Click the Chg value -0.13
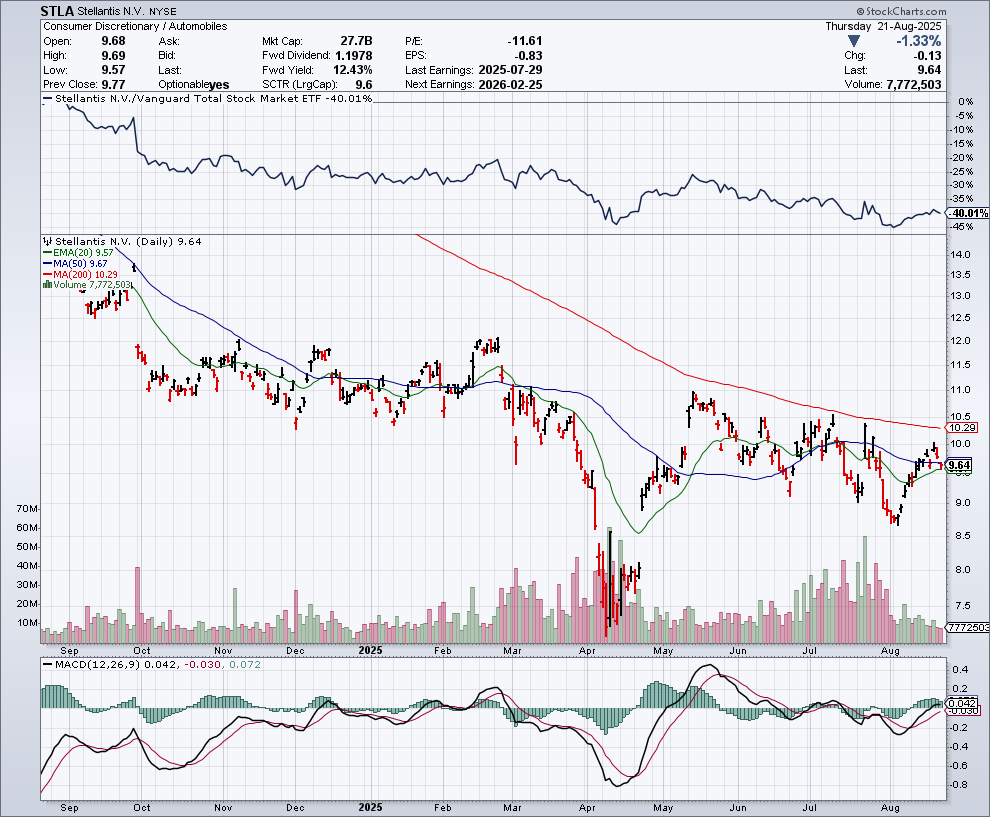Screen dimensions: 990x817 (928, 56)
